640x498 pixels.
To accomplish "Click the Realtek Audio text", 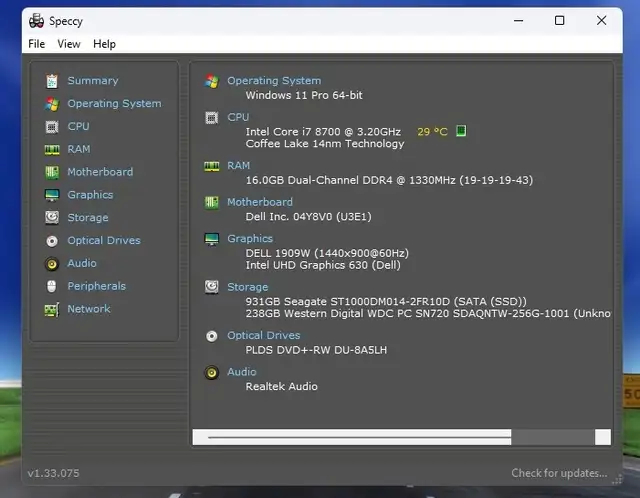I will 281,386.
